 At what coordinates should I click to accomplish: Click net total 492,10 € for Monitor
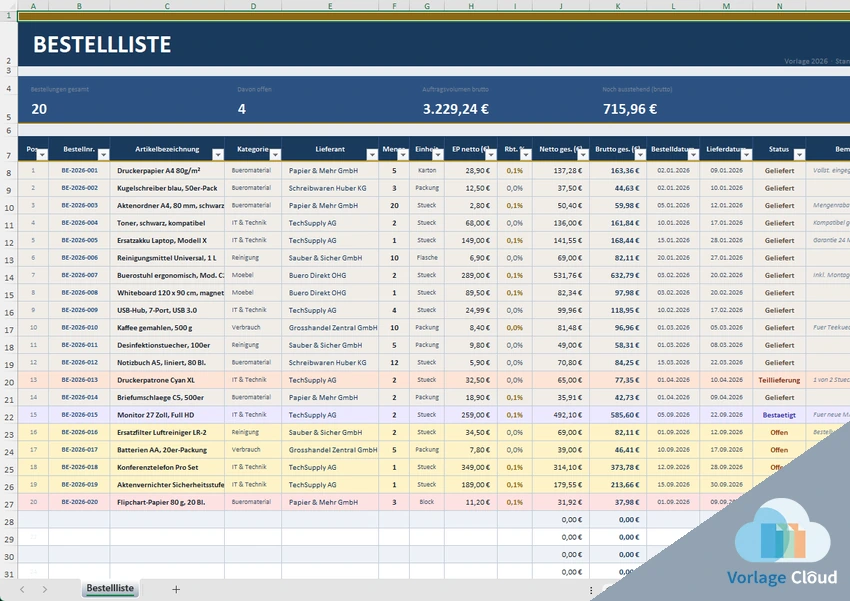(x=569, y=415)
